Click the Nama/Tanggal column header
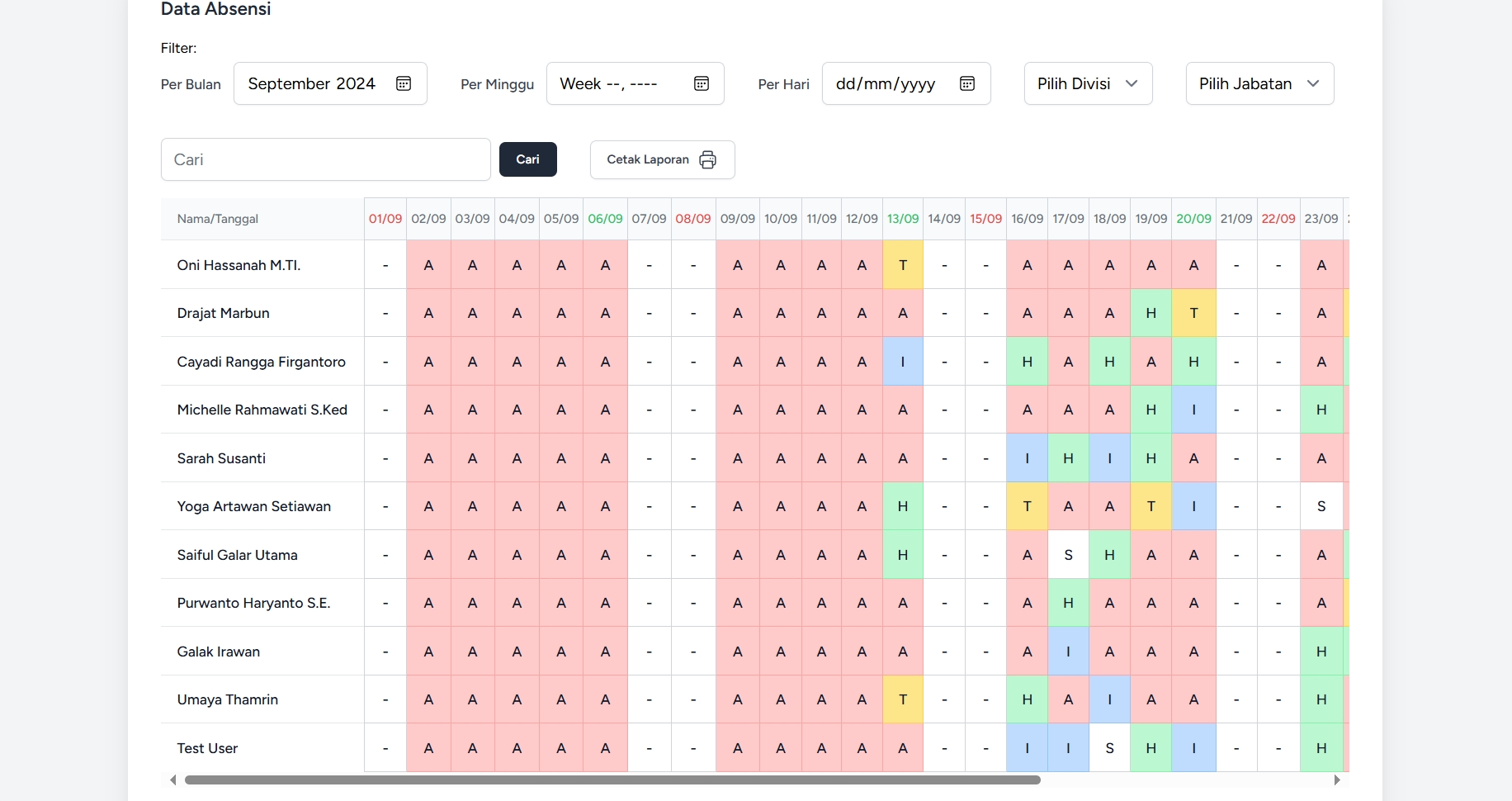Image resolution: width=1512 pixels, height=801 pixels. [218, 219]
